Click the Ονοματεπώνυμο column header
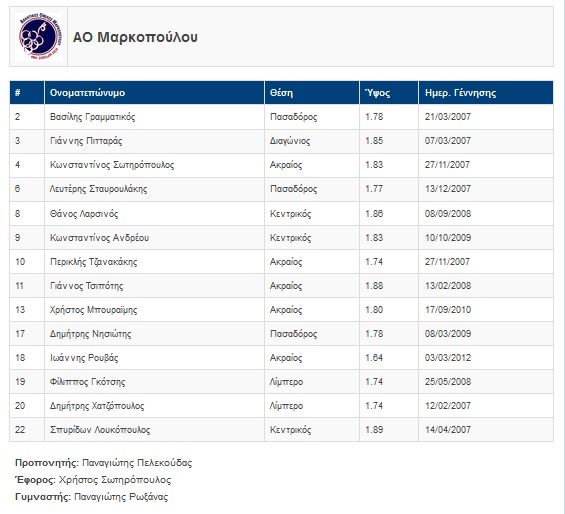This screenshot has height=514, width=565. (x=154, y=93)
